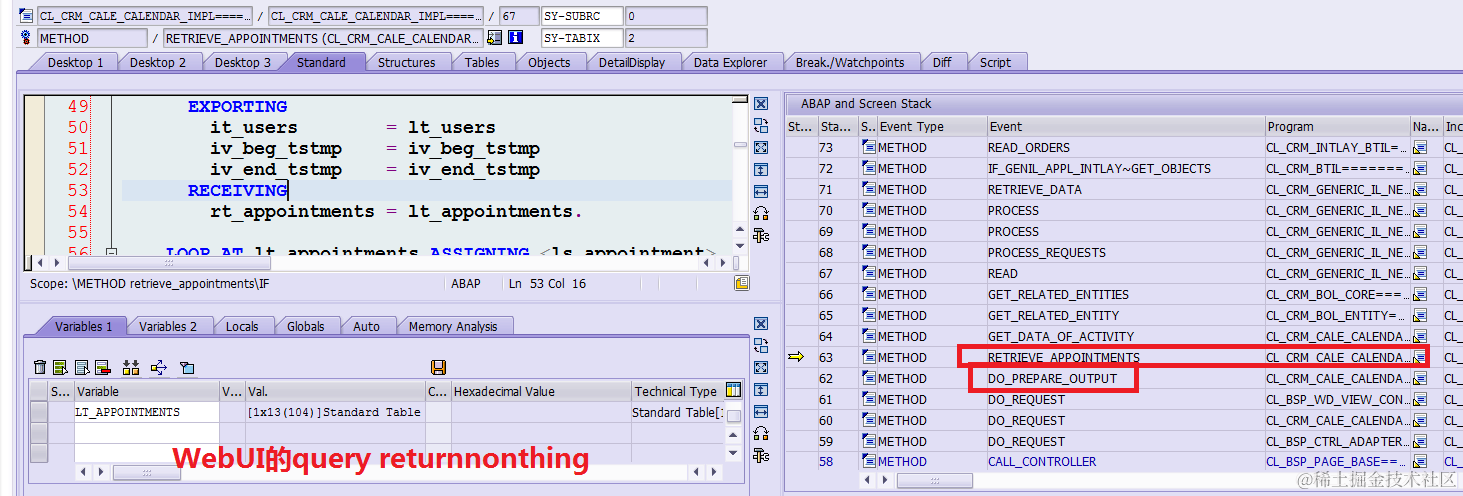1463x496 pixels.
Task: Click code line rt_appointments = lt_appointments
Action: click(396, 211)
